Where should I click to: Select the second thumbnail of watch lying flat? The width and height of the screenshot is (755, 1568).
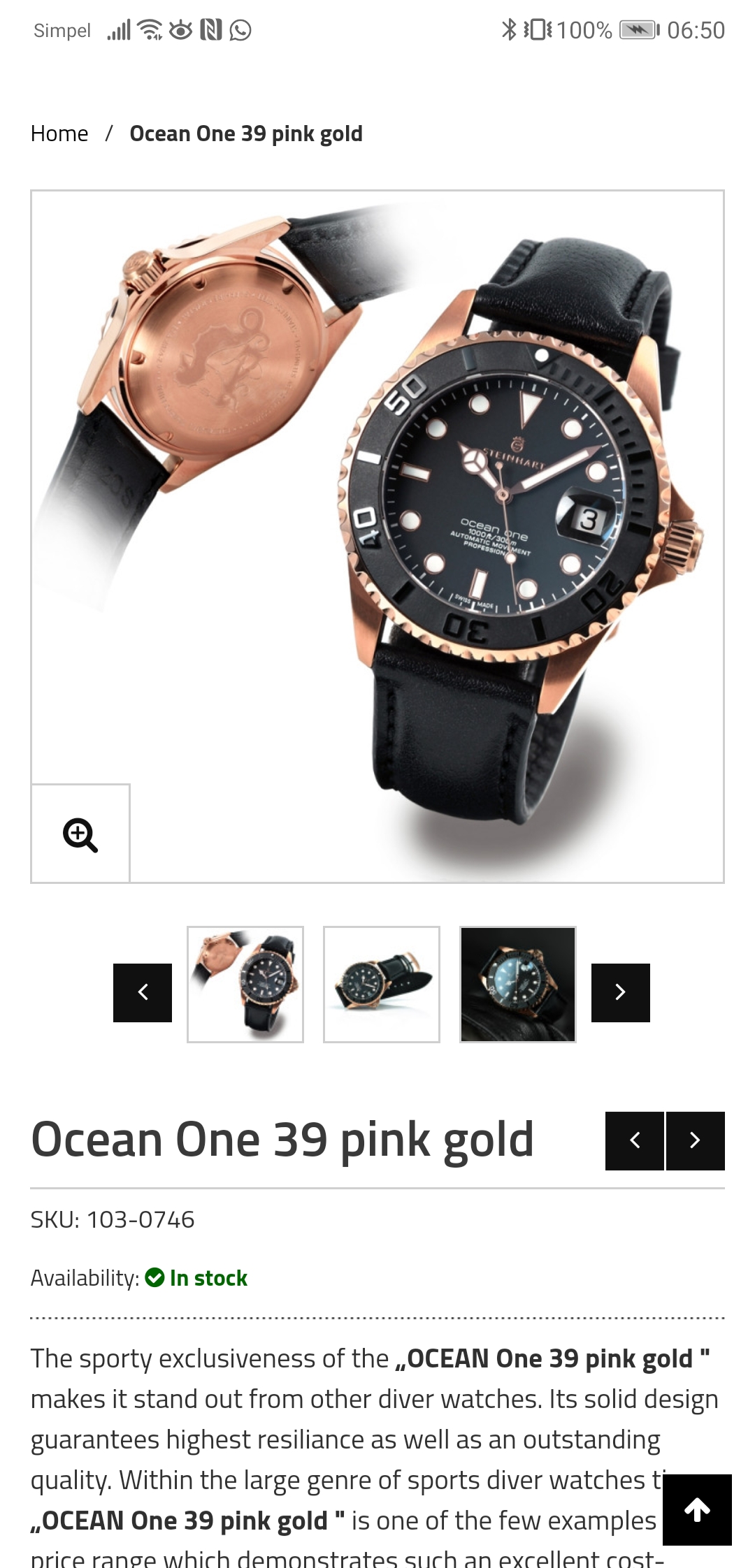click(382, 985)
